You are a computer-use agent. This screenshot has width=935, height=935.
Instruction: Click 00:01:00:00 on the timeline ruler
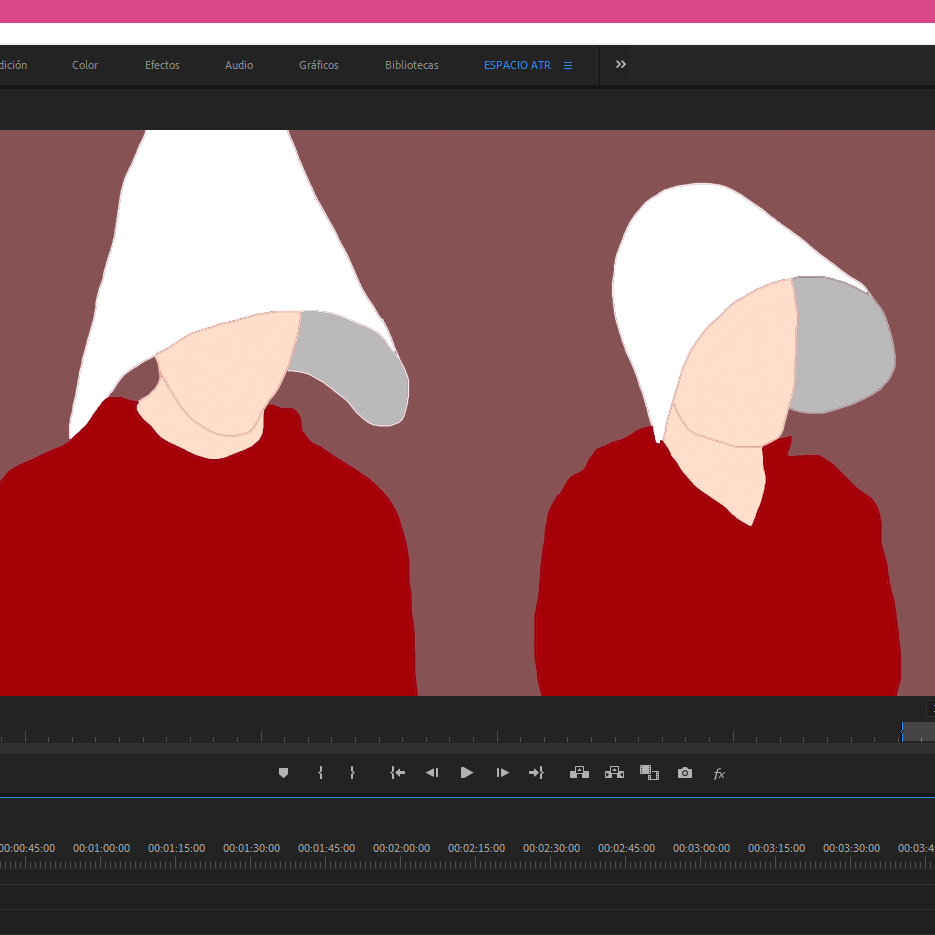101,848
